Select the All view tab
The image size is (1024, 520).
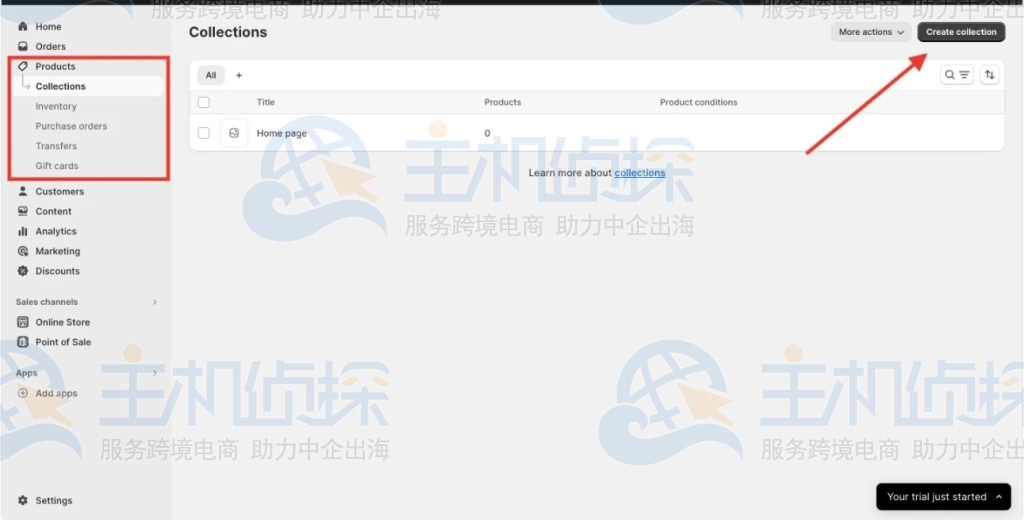tap(211, 75)
